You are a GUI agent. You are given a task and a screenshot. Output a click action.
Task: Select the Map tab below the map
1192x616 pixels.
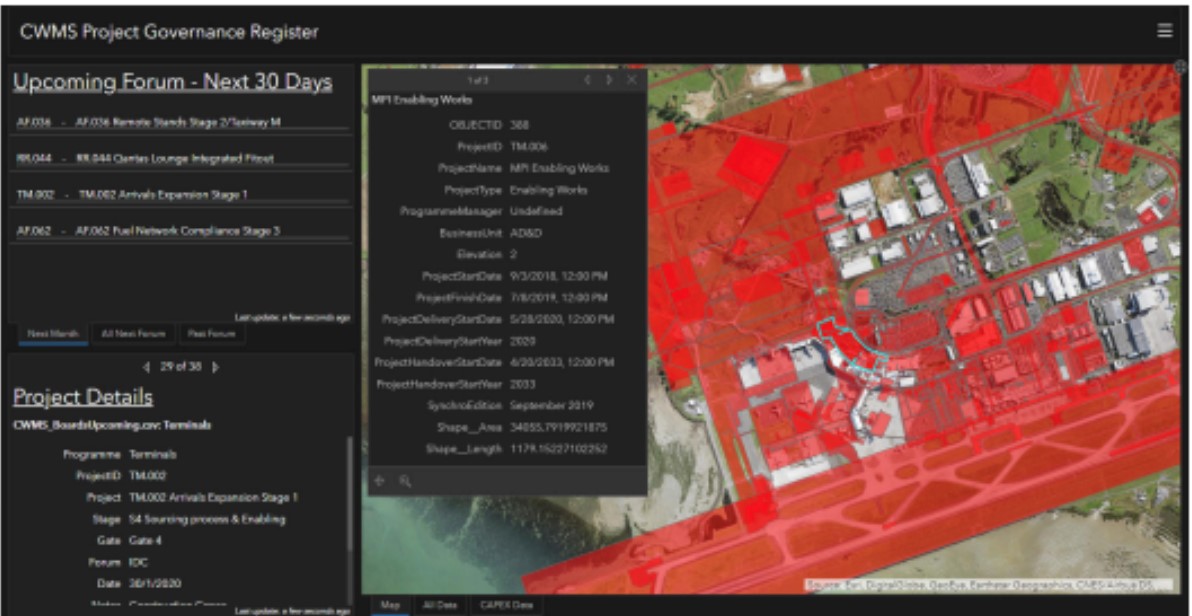(x=390, y=605)
